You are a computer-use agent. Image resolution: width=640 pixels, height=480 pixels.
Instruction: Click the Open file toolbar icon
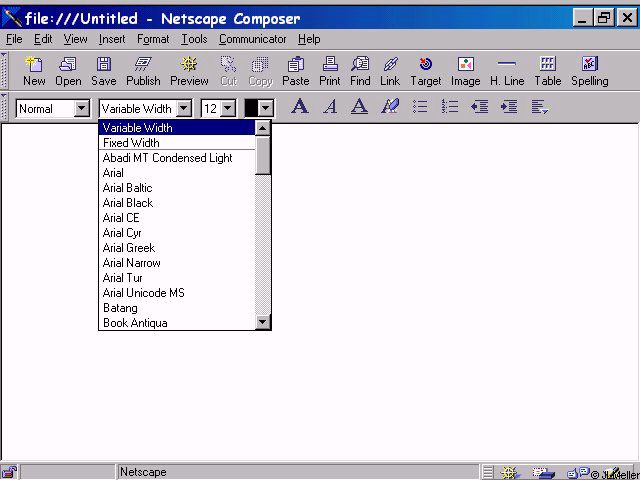click(68, 71)
